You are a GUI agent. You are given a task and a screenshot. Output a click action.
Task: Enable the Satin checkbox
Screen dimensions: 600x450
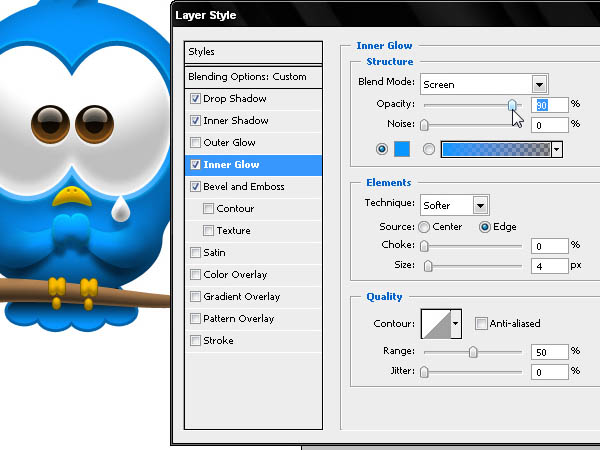point(195,253)
